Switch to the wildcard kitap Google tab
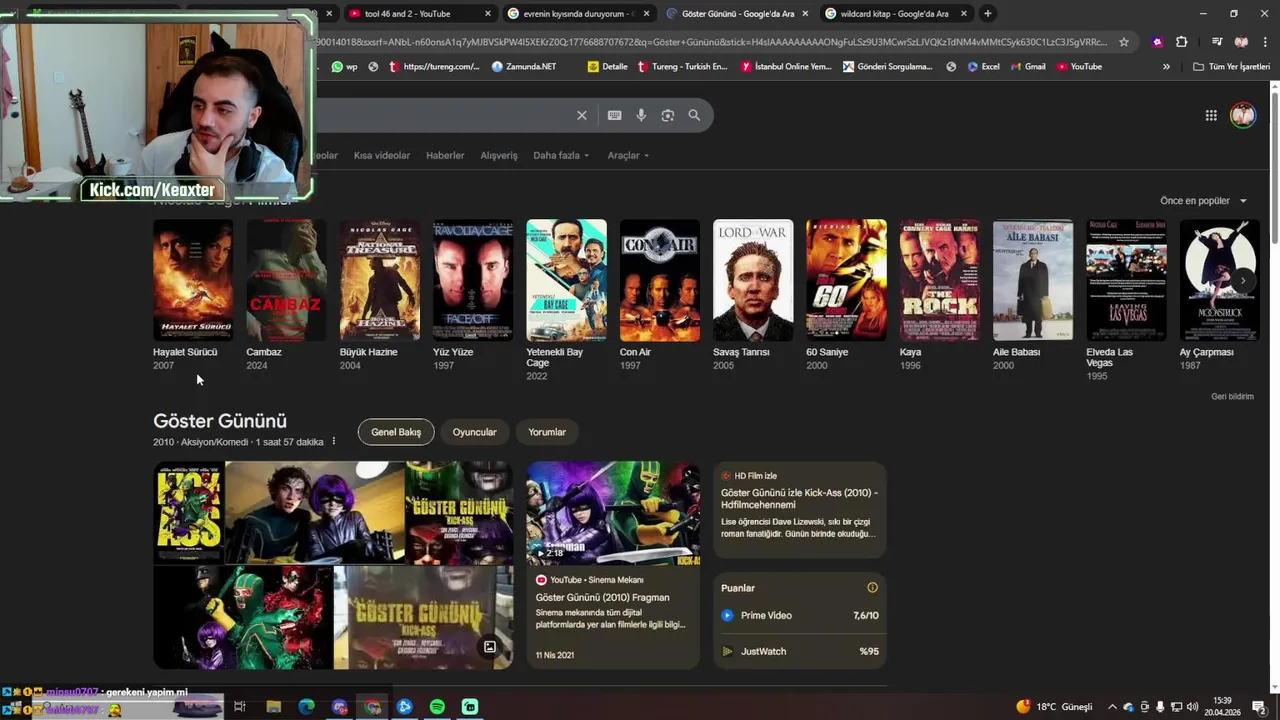The height and width of the screenshot is (720, 1280). click(x=895, y=13)
